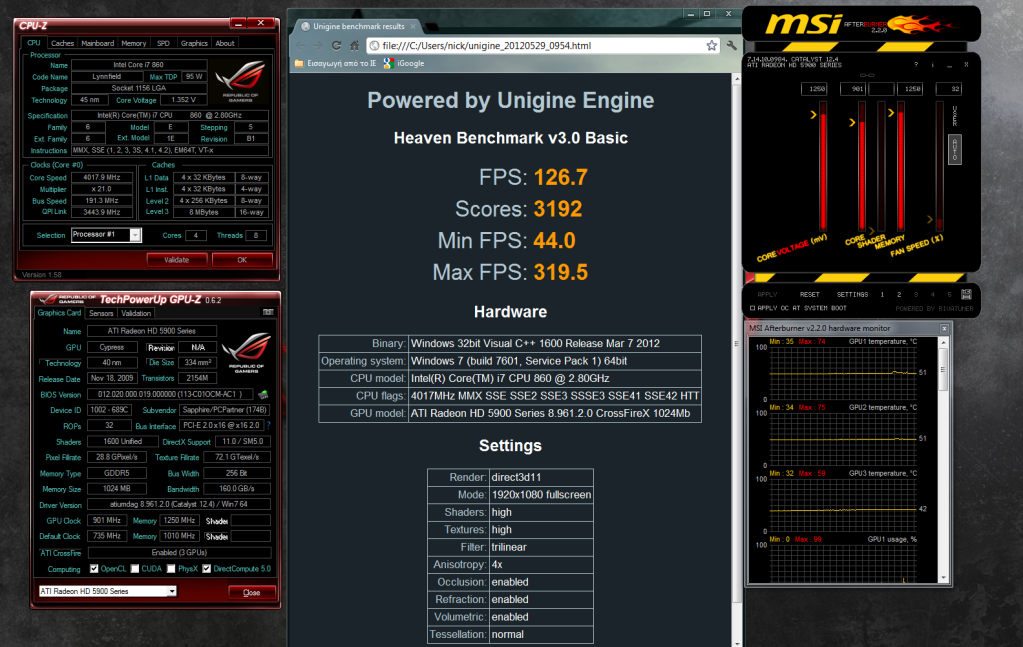This screenshot has width=1023, height=647.
Task: Open the GPU-Z Sensors tab
Action: click(x=101, y=313)
